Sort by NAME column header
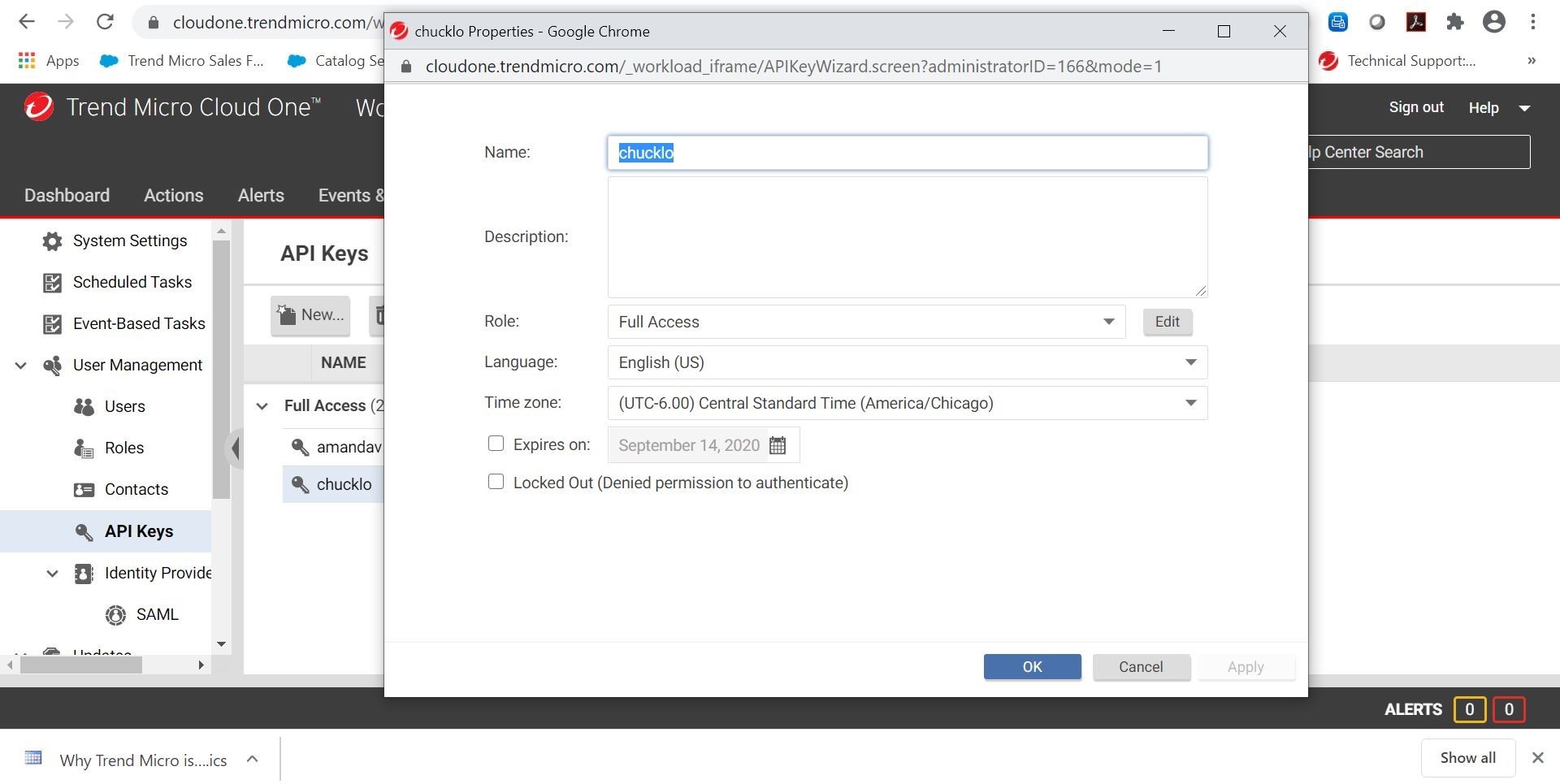Screen dimensions: 1560x784 pyautogui.click(x=344, y=362)
